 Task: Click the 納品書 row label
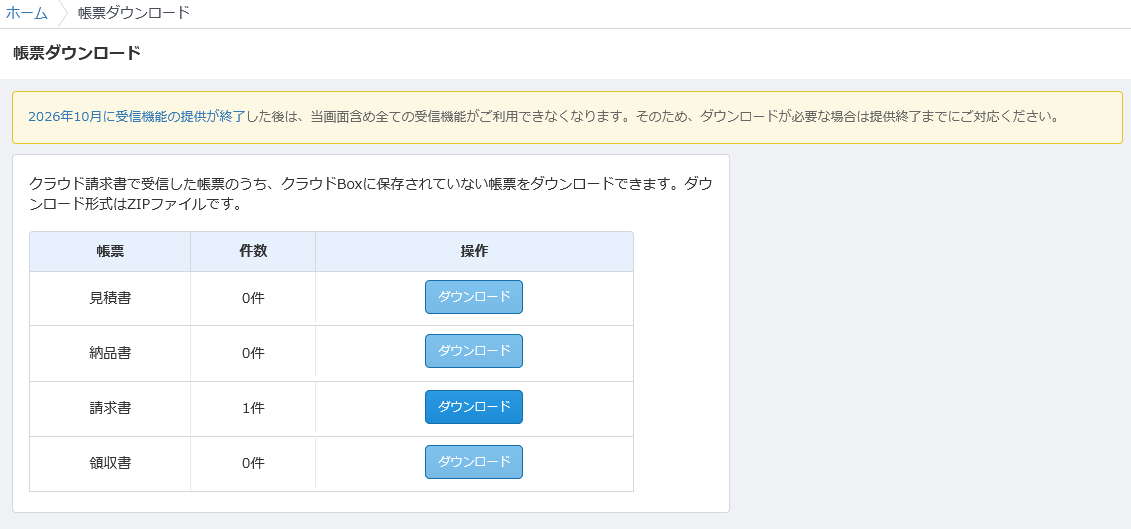coord(110,353)
